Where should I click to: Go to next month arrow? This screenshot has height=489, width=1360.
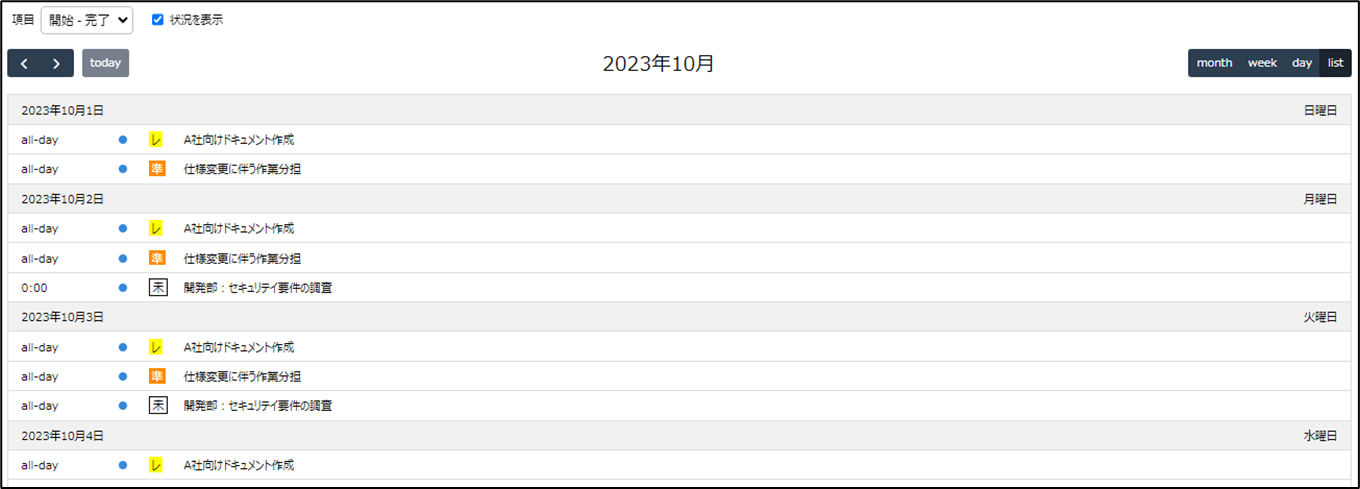[57, 63]
